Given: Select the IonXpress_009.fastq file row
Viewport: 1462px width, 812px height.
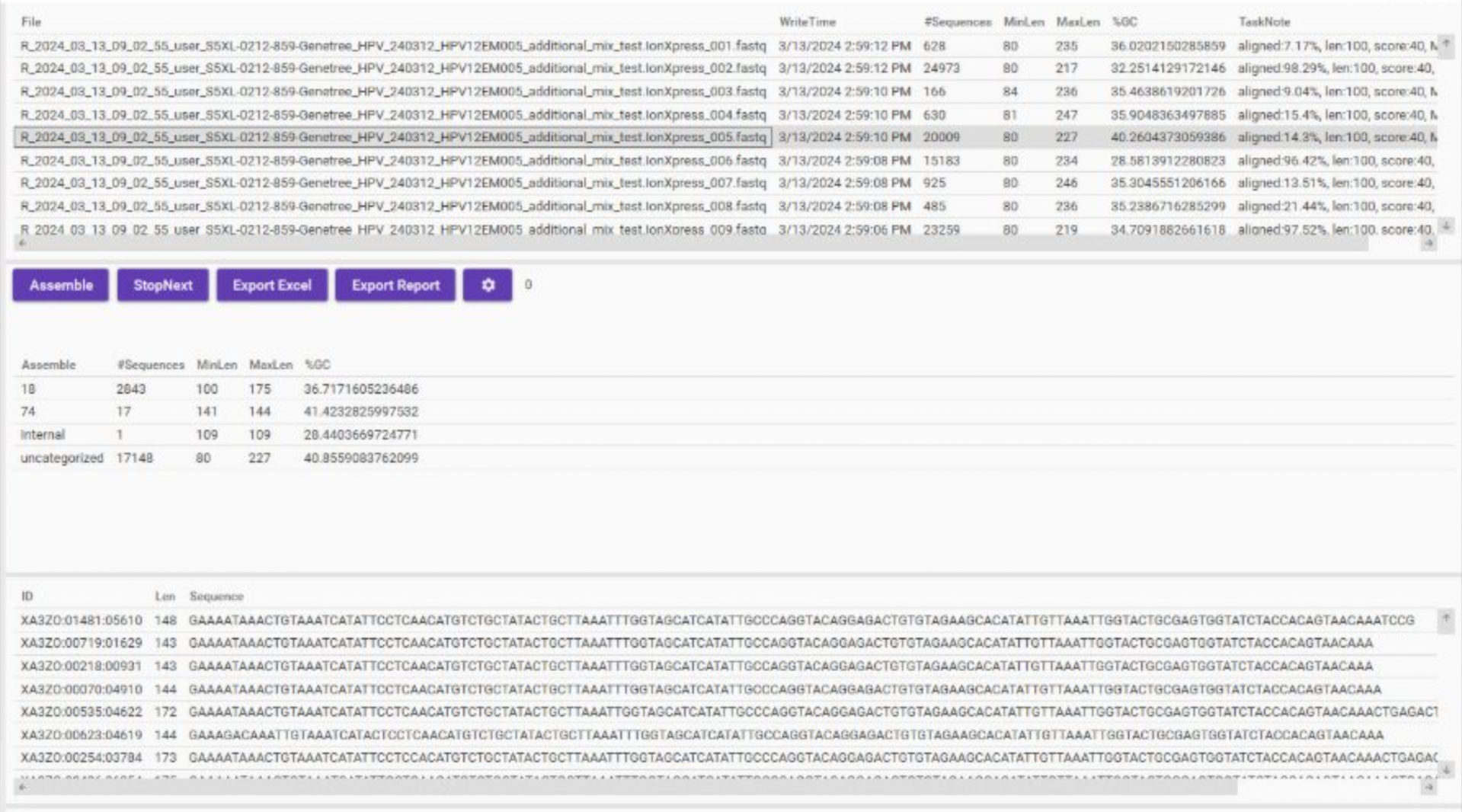Looking at the screenshot, I should pos(725,229).
